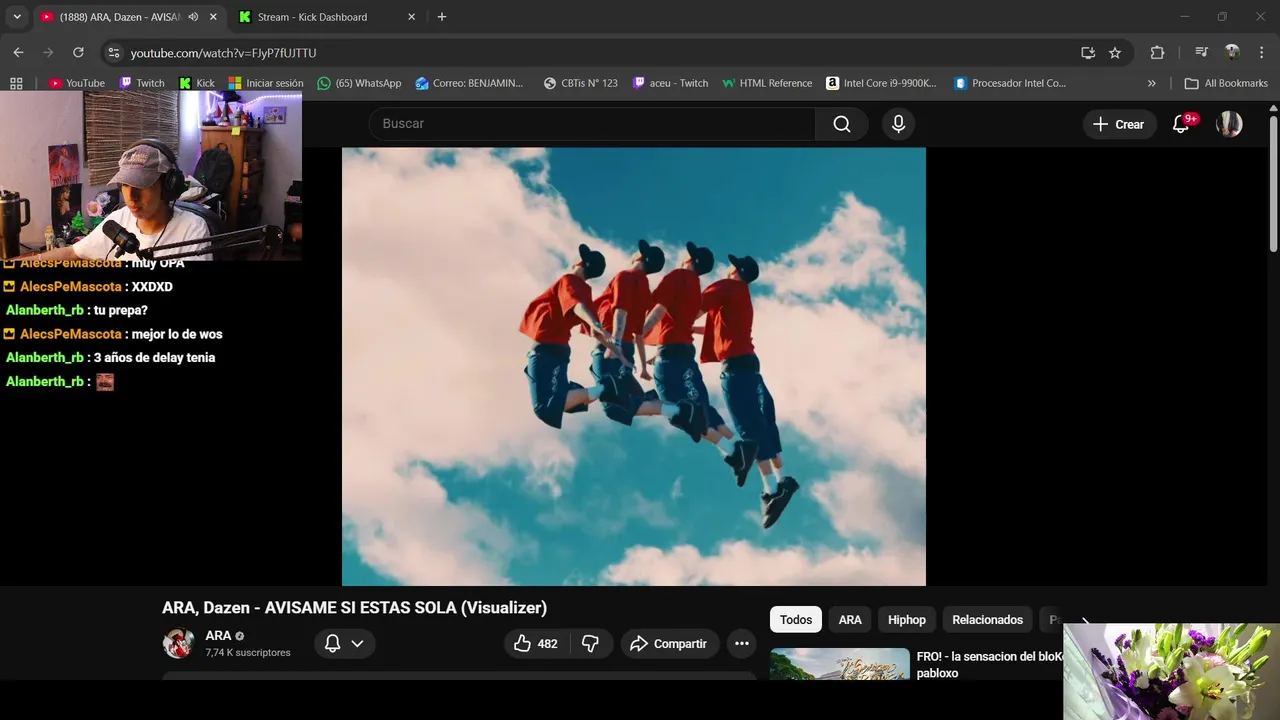Share the video via Compartir
The width and height of the screenshot is (1280, 720).
click(x=668, y=644)
